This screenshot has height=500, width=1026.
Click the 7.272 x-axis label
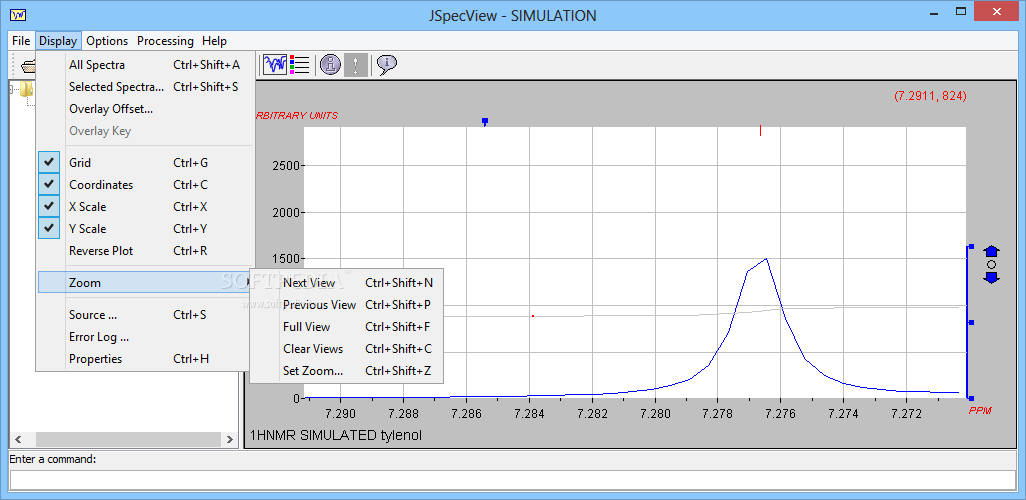point(906,414)
